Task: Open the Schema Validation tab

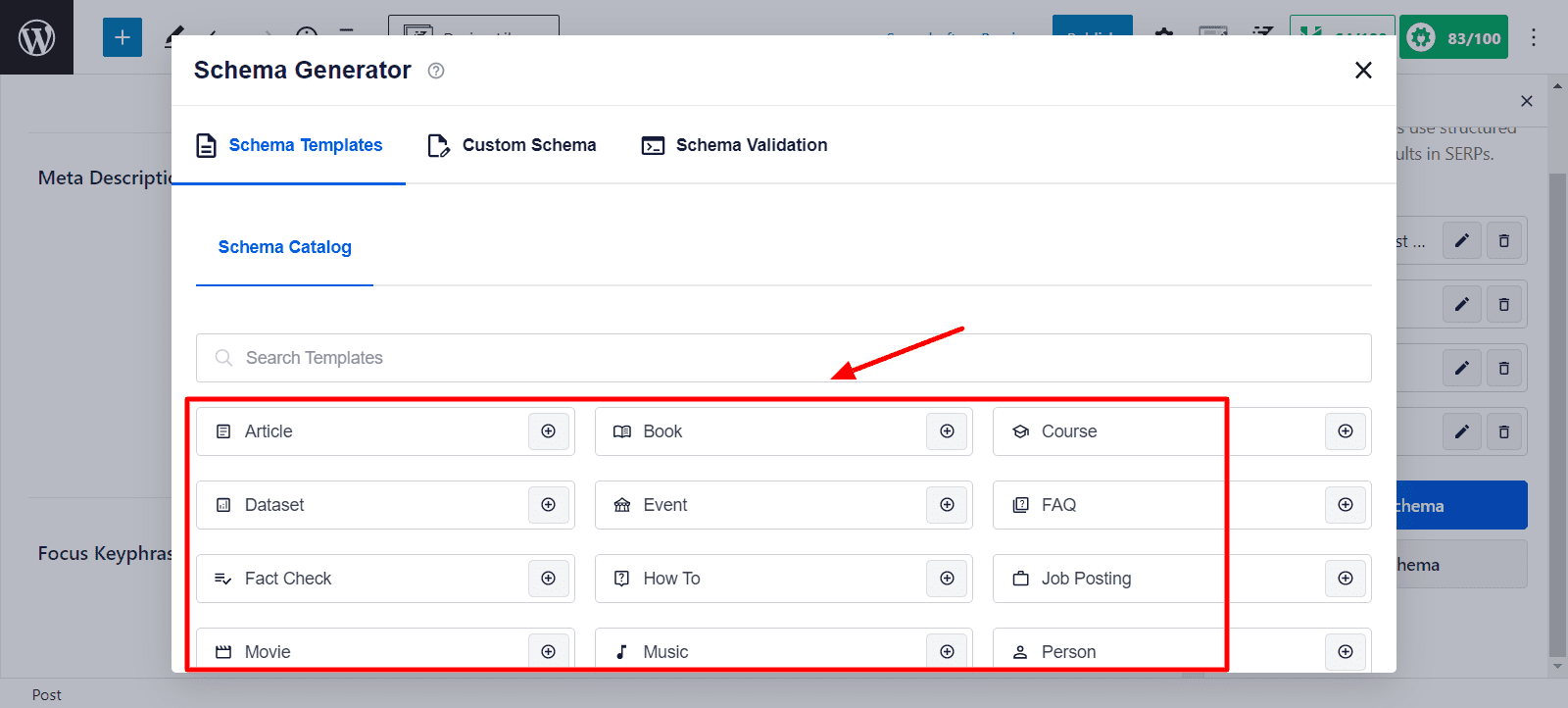Action: click(734, 145)
